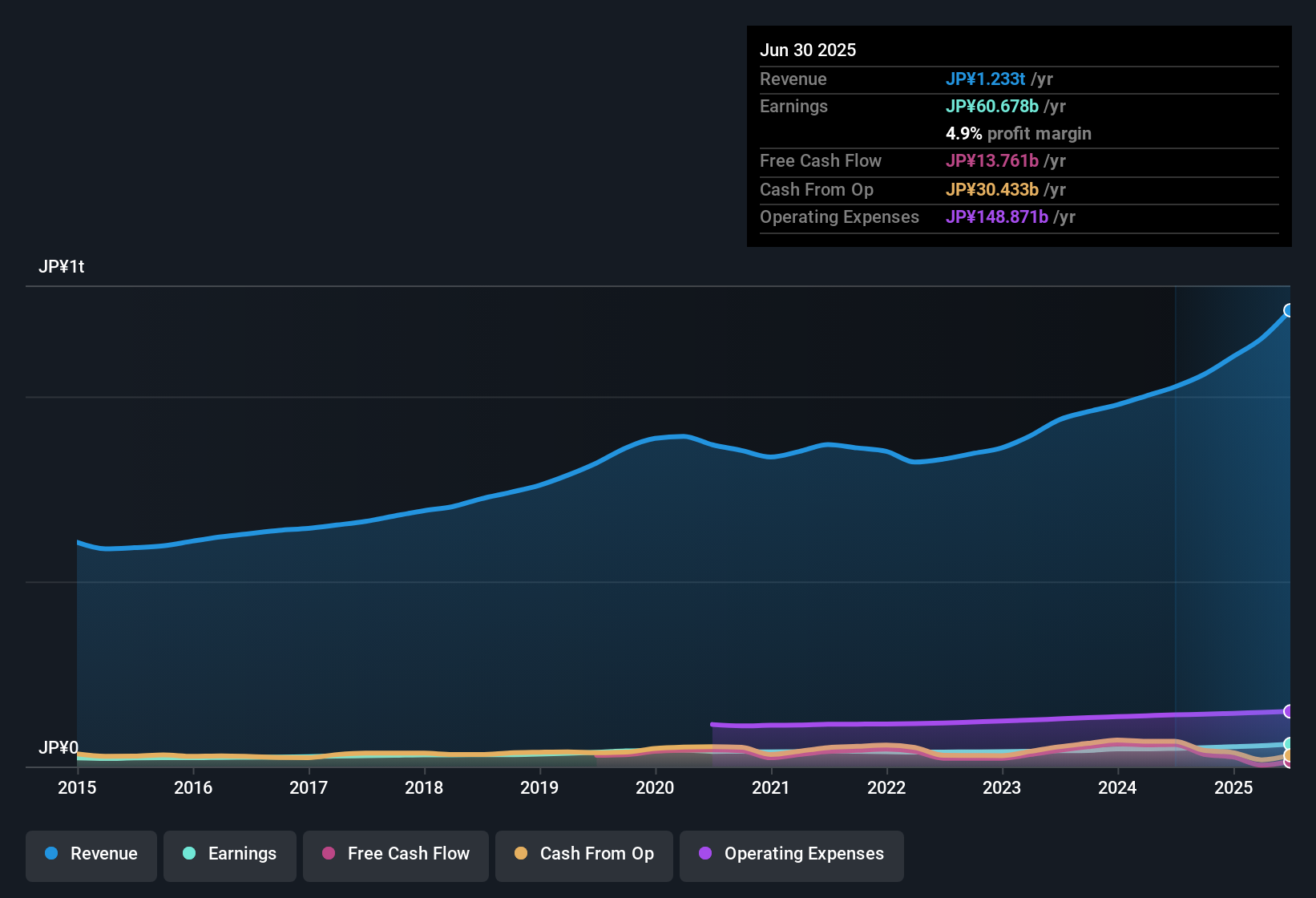The height and width of the screenshot is (898, 1316).
Task: Click the blue Revenue legend dot
Action: [x=51, y=854]
